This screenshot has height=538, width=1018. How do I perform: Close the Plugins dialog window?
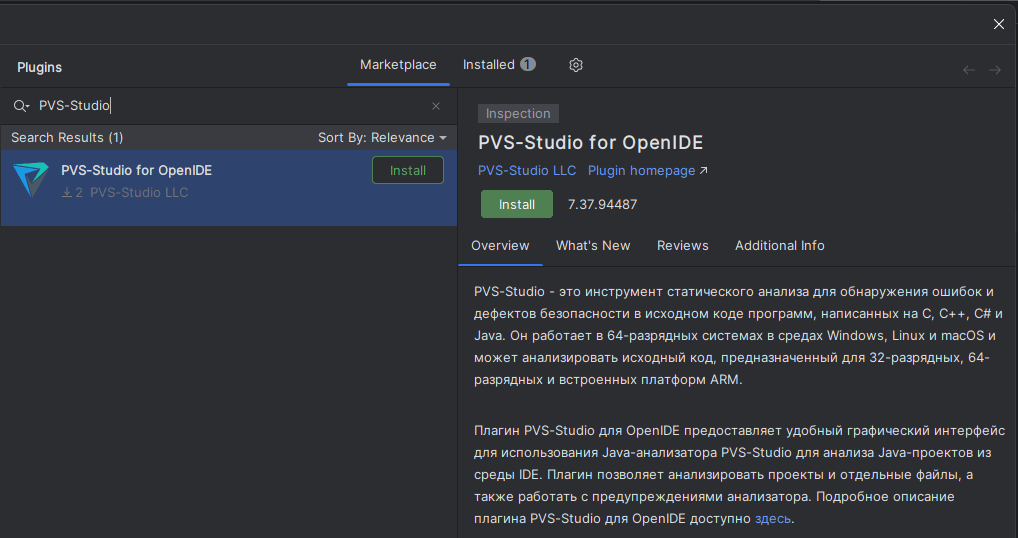[x=998, y=24]
